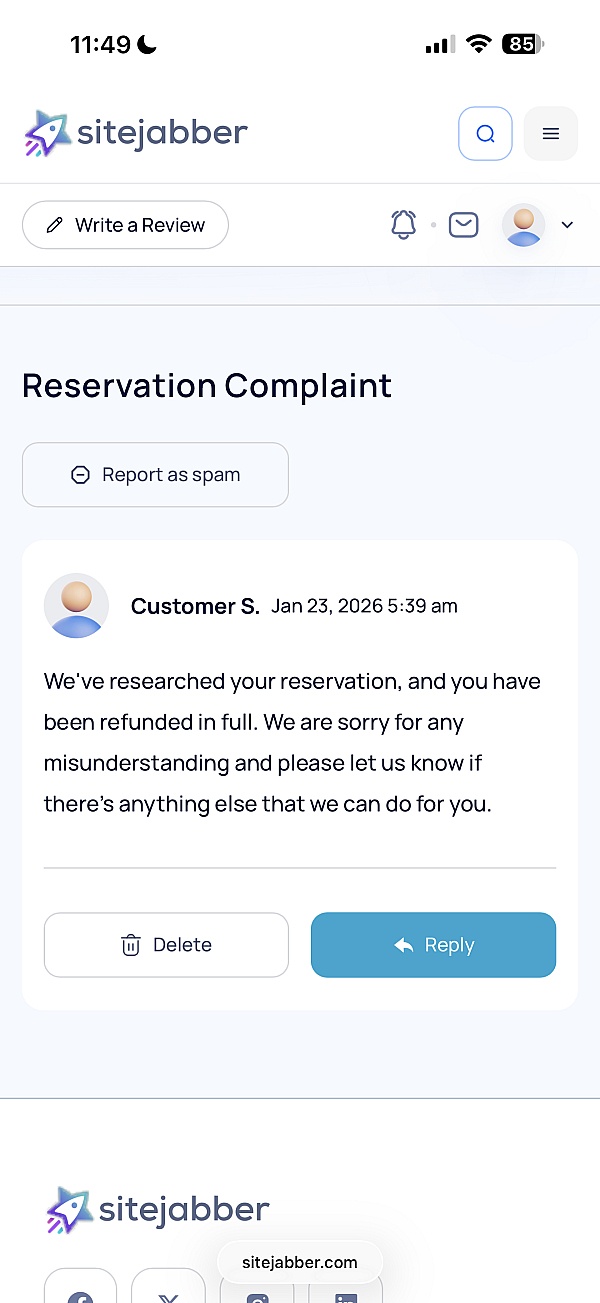This screenshot has height=1303, width=600.
Task: Reply to the Customer S. message
Action: (433, 945)
